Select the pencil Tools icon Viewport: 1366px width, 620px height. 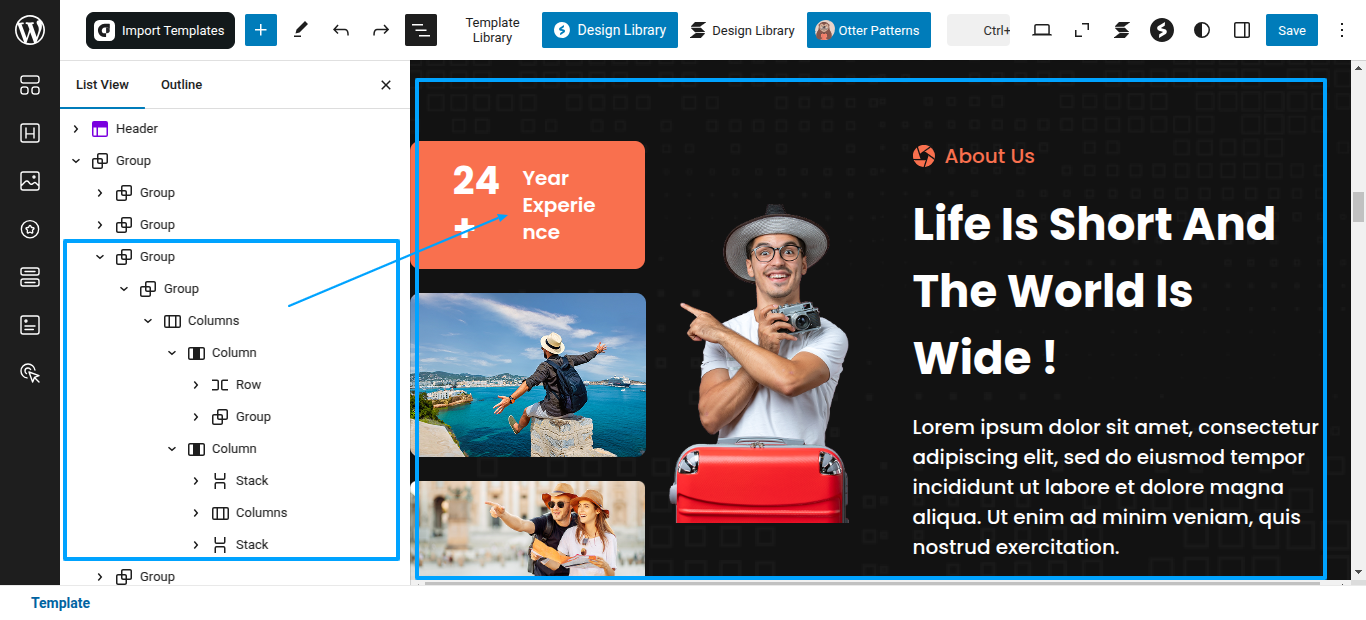pyautogui.click(x=300, y=30)
